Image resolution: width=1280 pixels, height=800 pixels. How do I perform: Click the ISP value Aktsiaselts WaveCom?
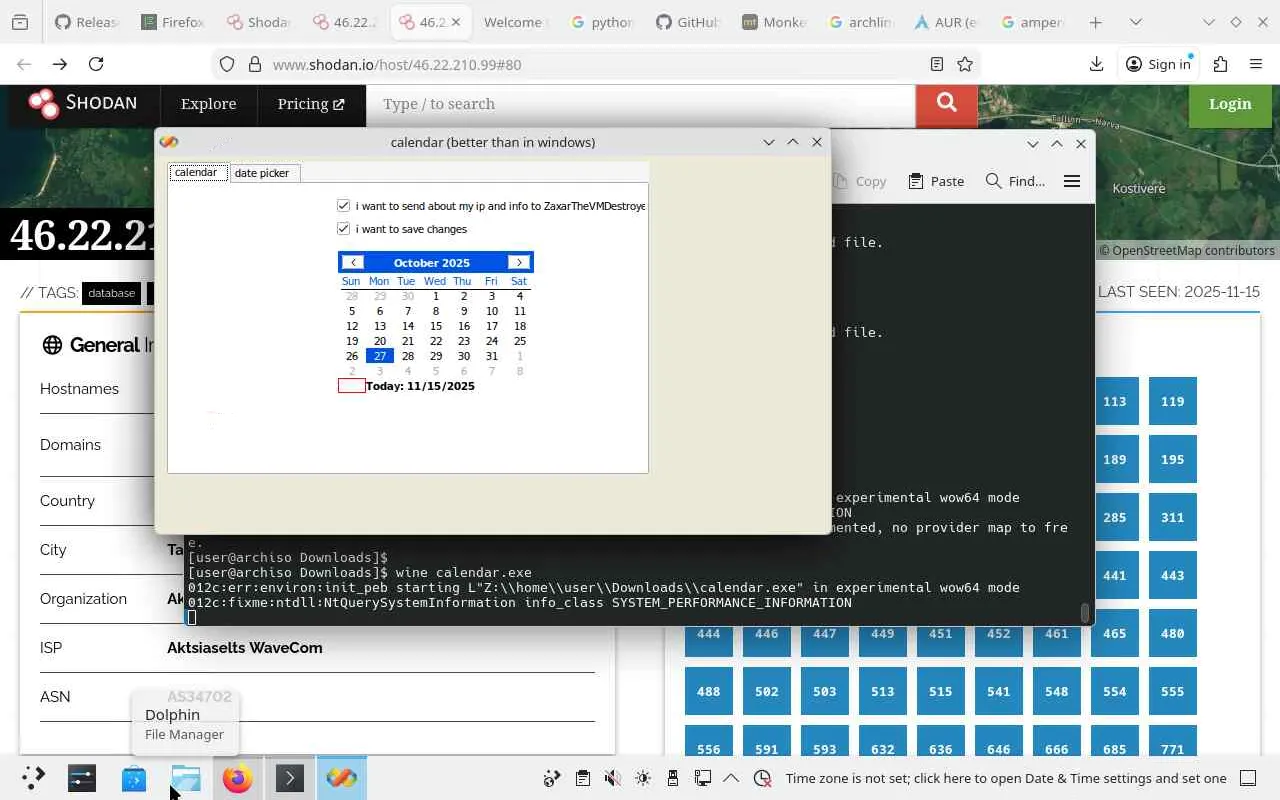245,648
